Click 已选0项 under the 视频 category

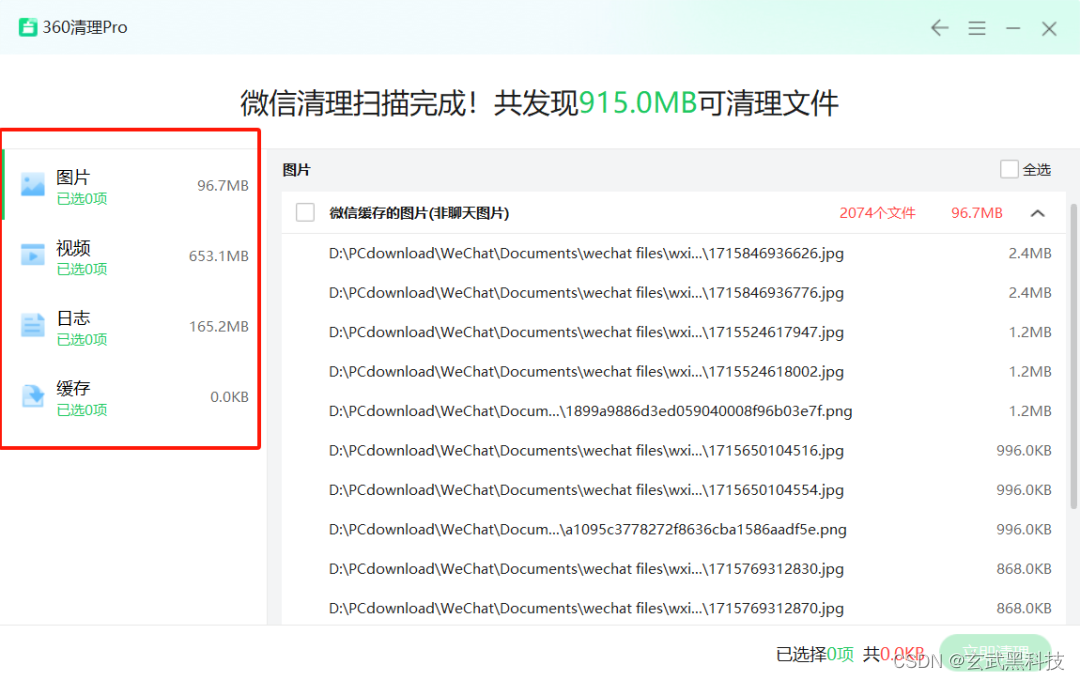pyautogui.click(x=82, y=269)
